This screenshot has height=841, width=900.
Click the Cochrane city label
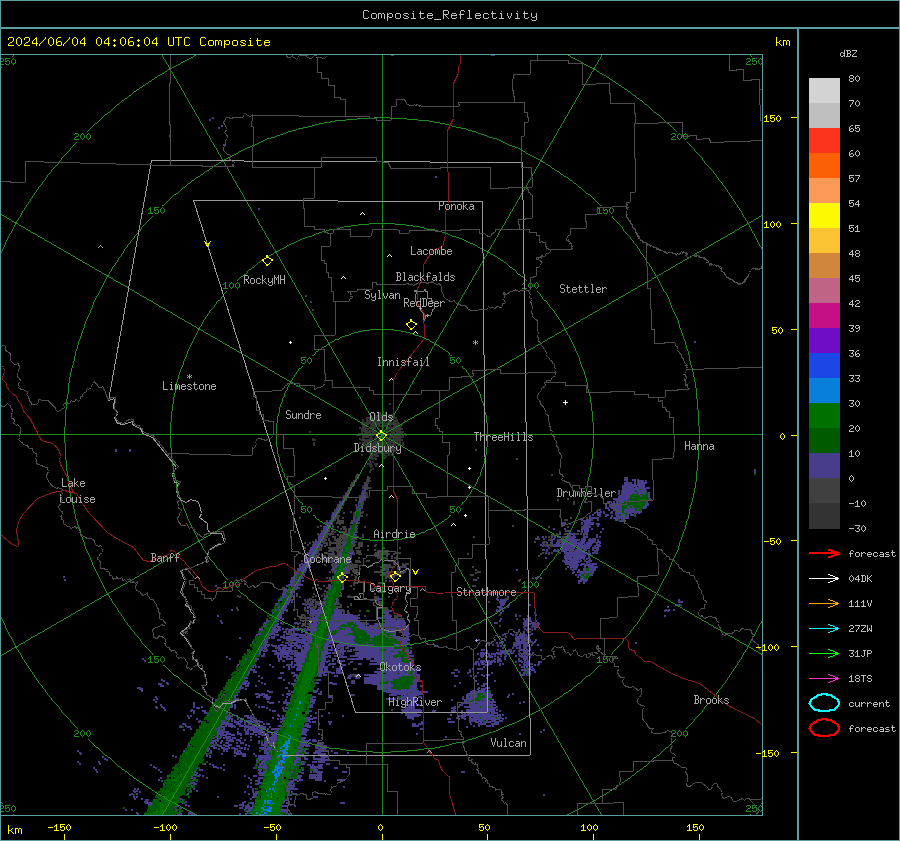click(x=327, y=559)
